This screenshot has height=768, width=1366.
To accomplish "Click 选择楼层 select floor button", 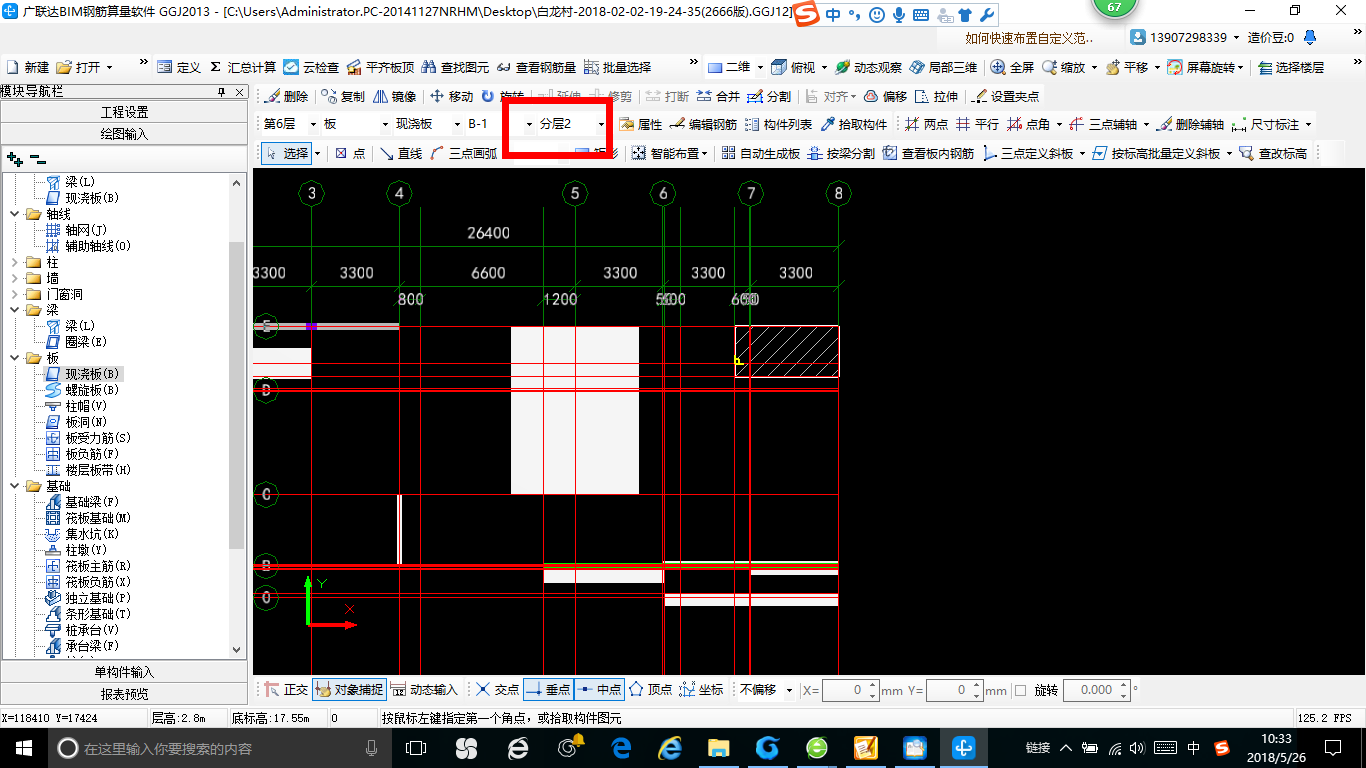I will pyautogui.click(x=1291, y=67).
